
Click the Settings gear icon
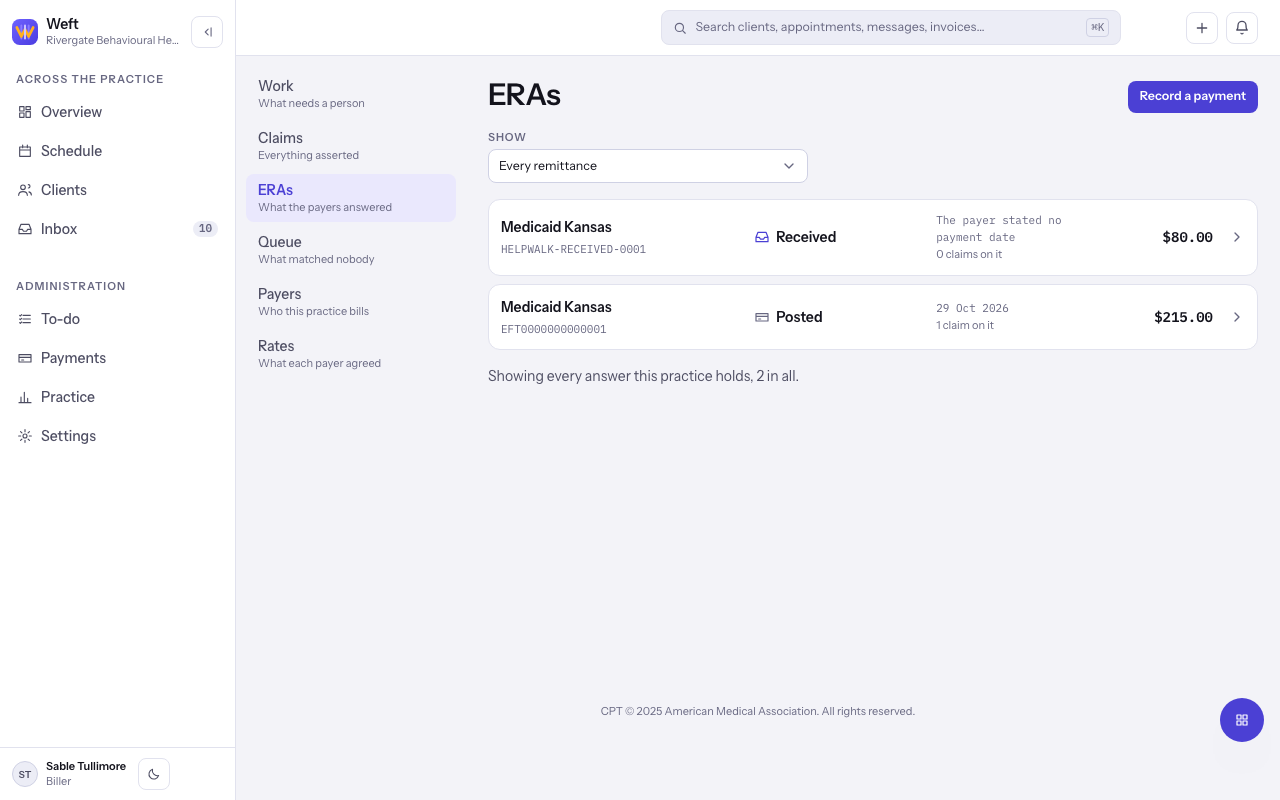pyautogui.click(x=25, y=436)
